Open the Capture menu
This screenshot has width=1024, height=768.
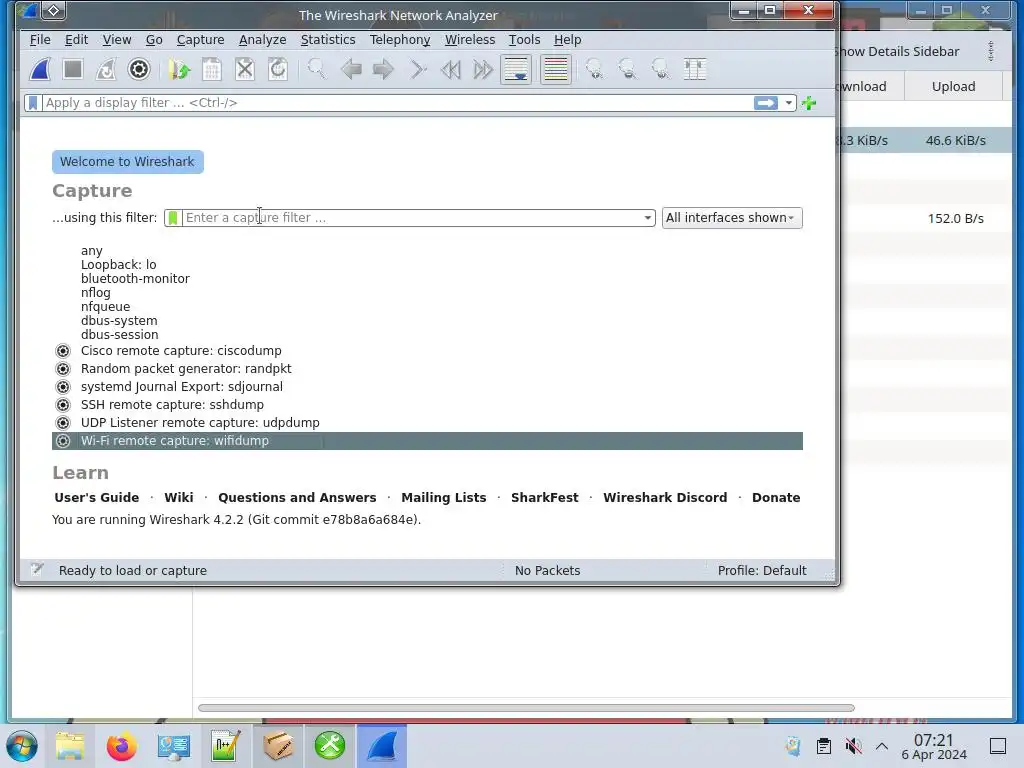(200, 40)
